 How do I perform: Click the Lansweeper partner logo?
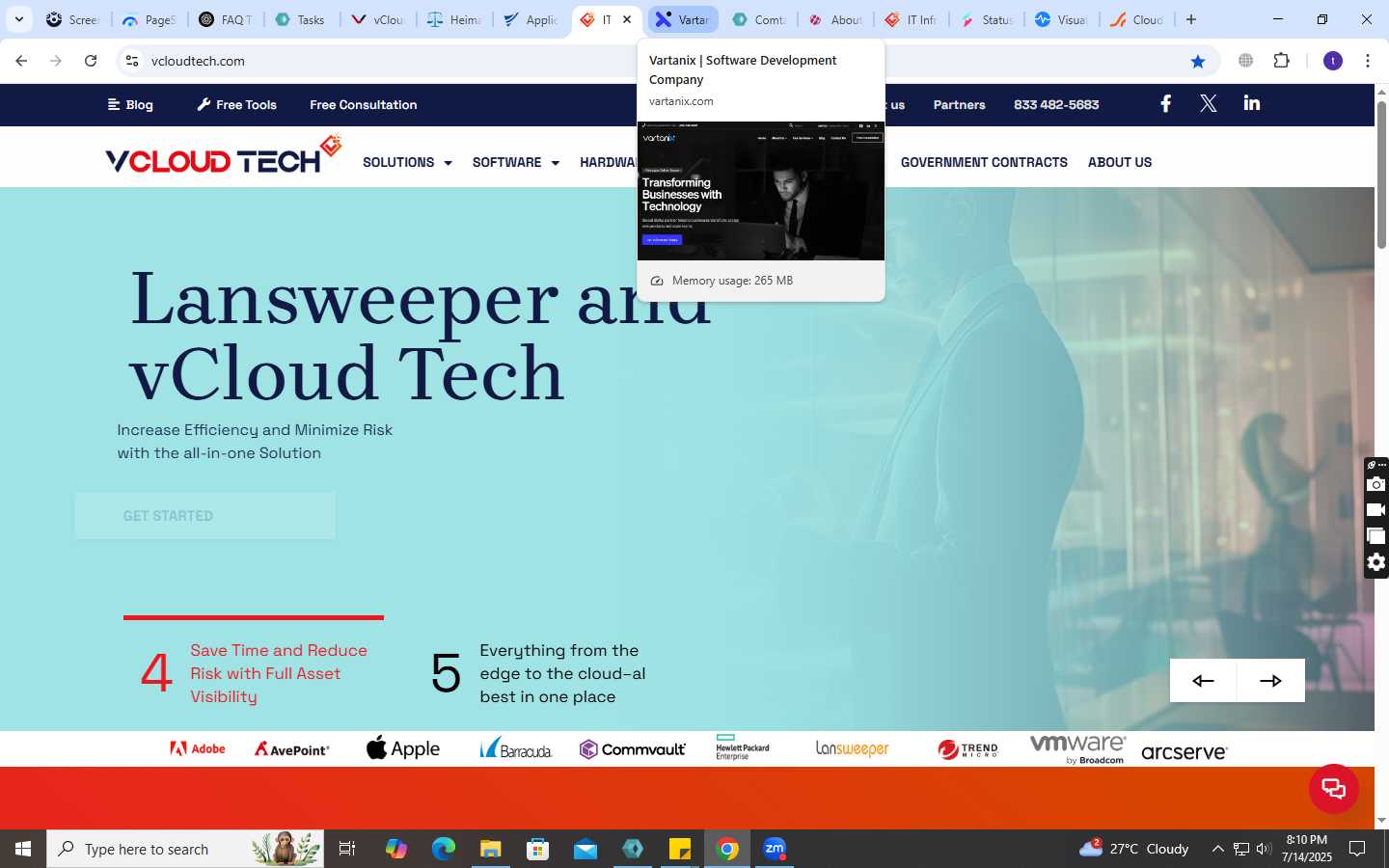(x=853, y=748)
